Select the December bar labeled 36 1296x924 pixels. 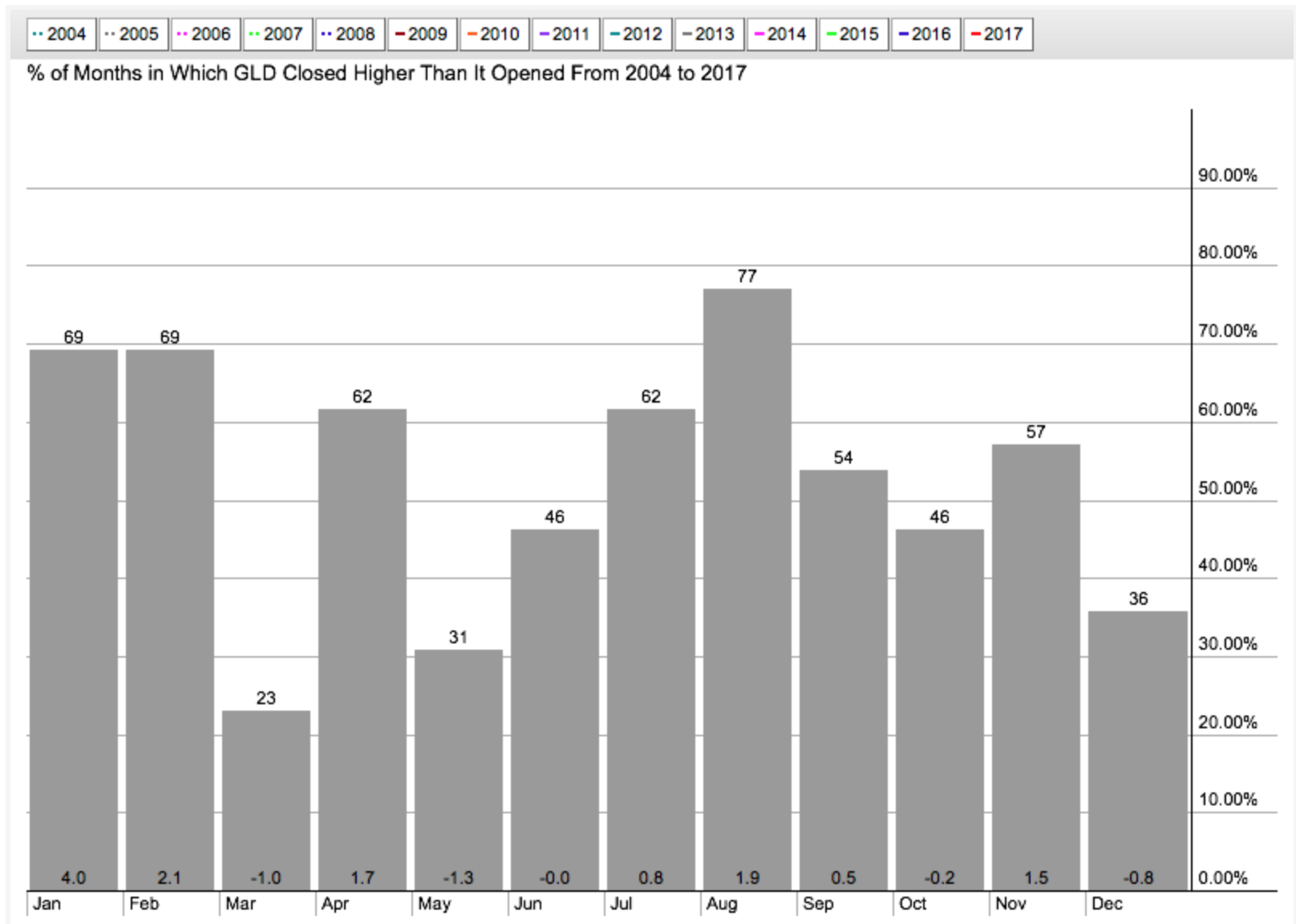(1138, 751)
